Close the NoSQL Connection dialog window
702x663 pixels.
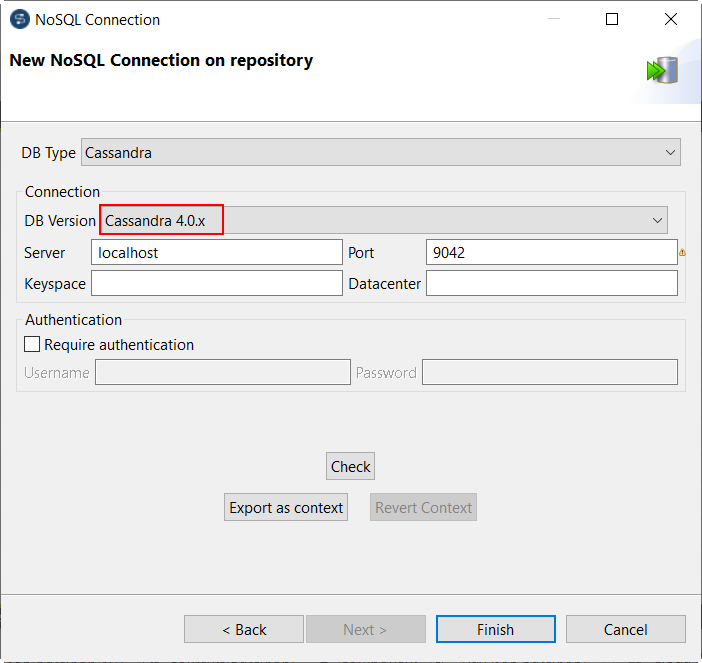[670, 20]
